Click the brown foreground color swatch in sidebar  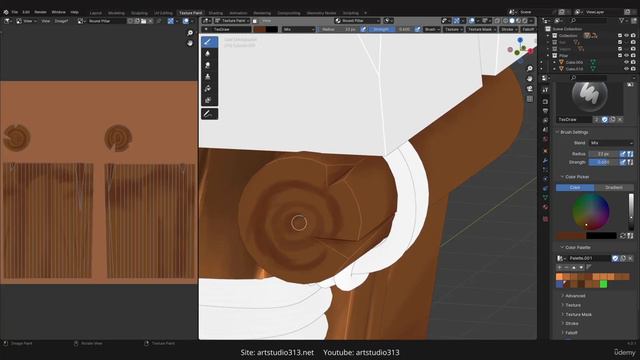(x=571, y=236)
